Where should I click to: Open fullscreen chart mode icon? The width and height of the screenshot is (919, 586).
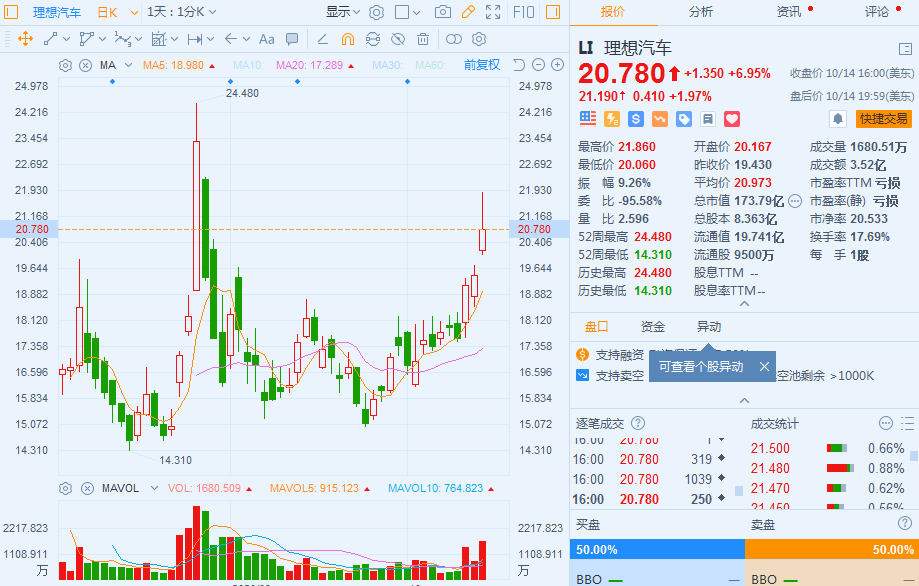[493, 12]
